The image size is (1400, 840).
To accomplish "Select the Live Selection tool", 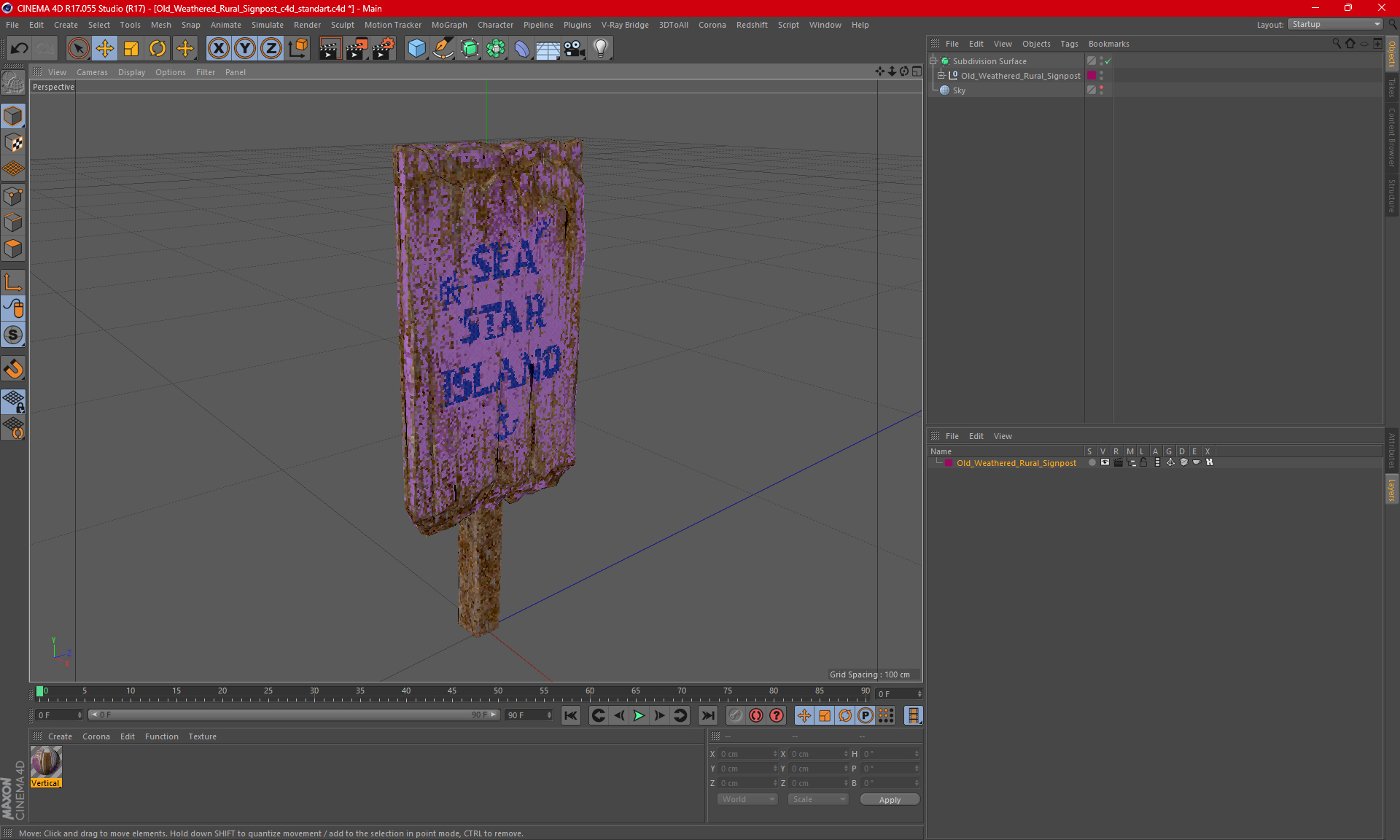I will 78,48.
